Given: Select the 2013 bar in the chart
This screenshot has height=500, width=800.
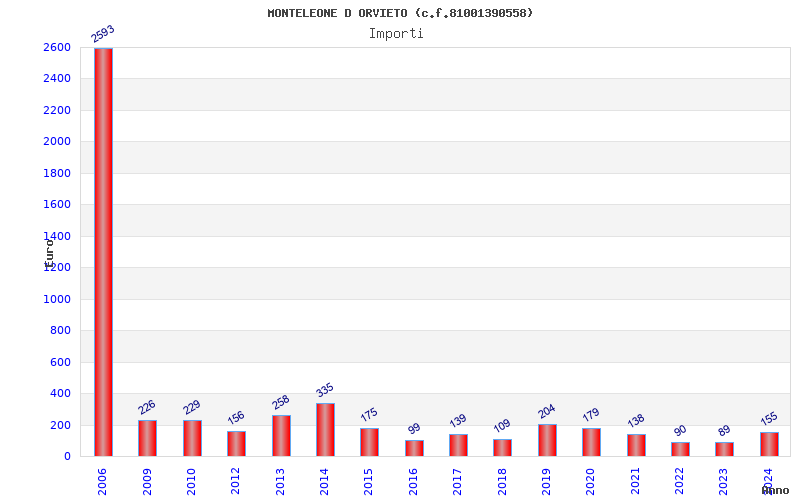Looking at the screenshot, I should point(281,436).
